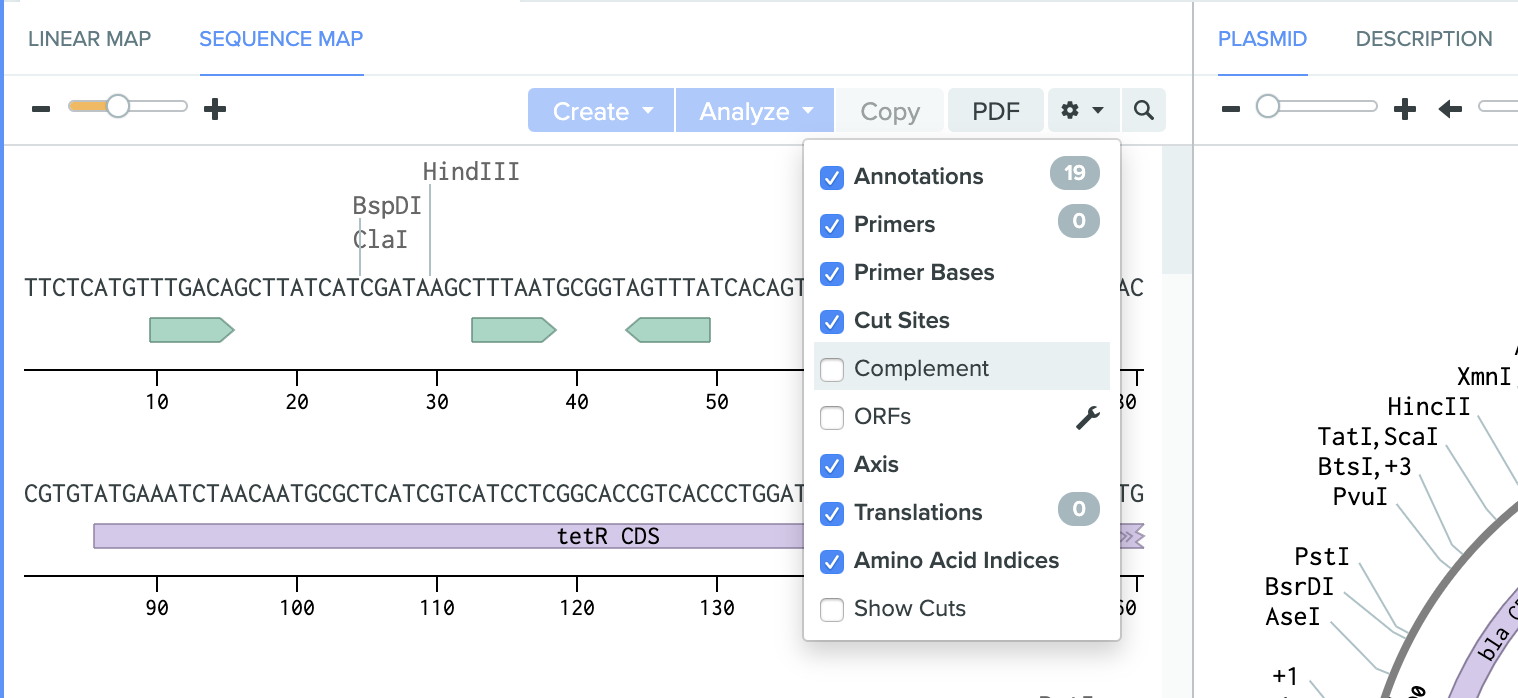Uncheck the Primers checkbox
The width and height of the screenshot is (1518, 698).
(832, 226)
